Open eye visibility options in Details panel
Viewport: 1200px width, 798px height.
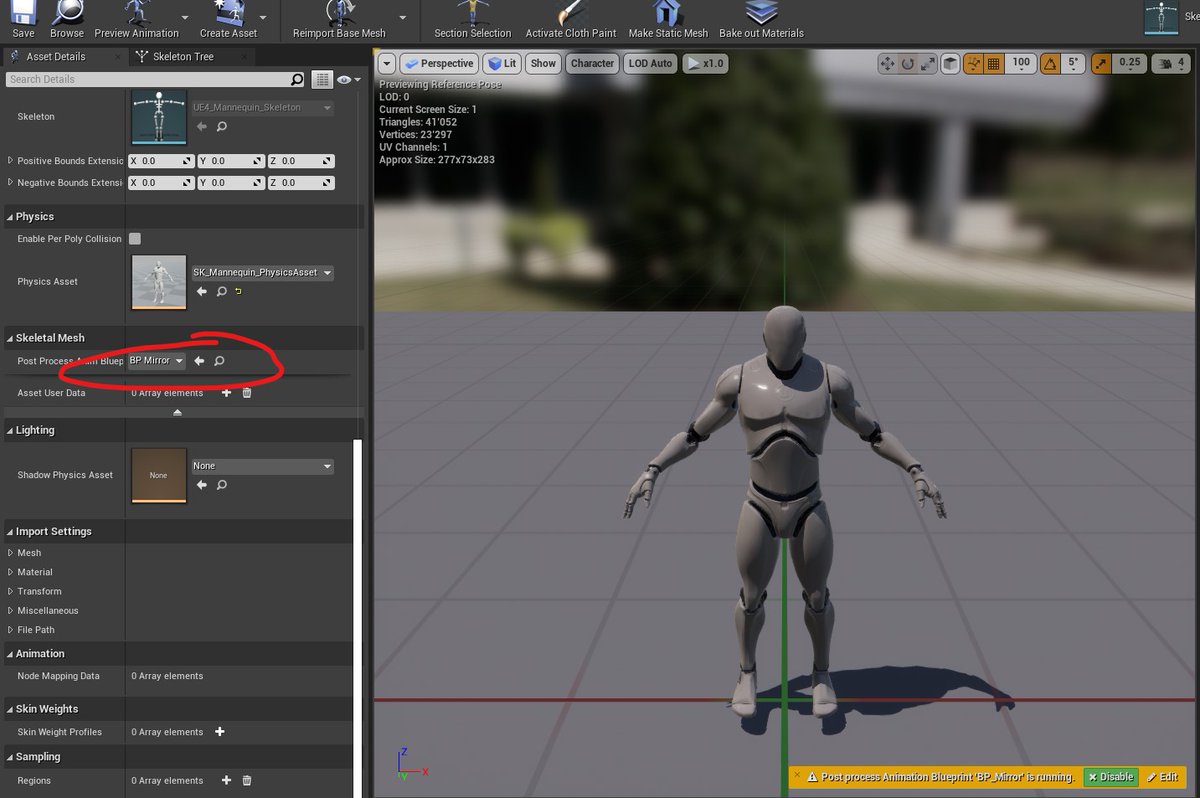[x=347, y=79]
